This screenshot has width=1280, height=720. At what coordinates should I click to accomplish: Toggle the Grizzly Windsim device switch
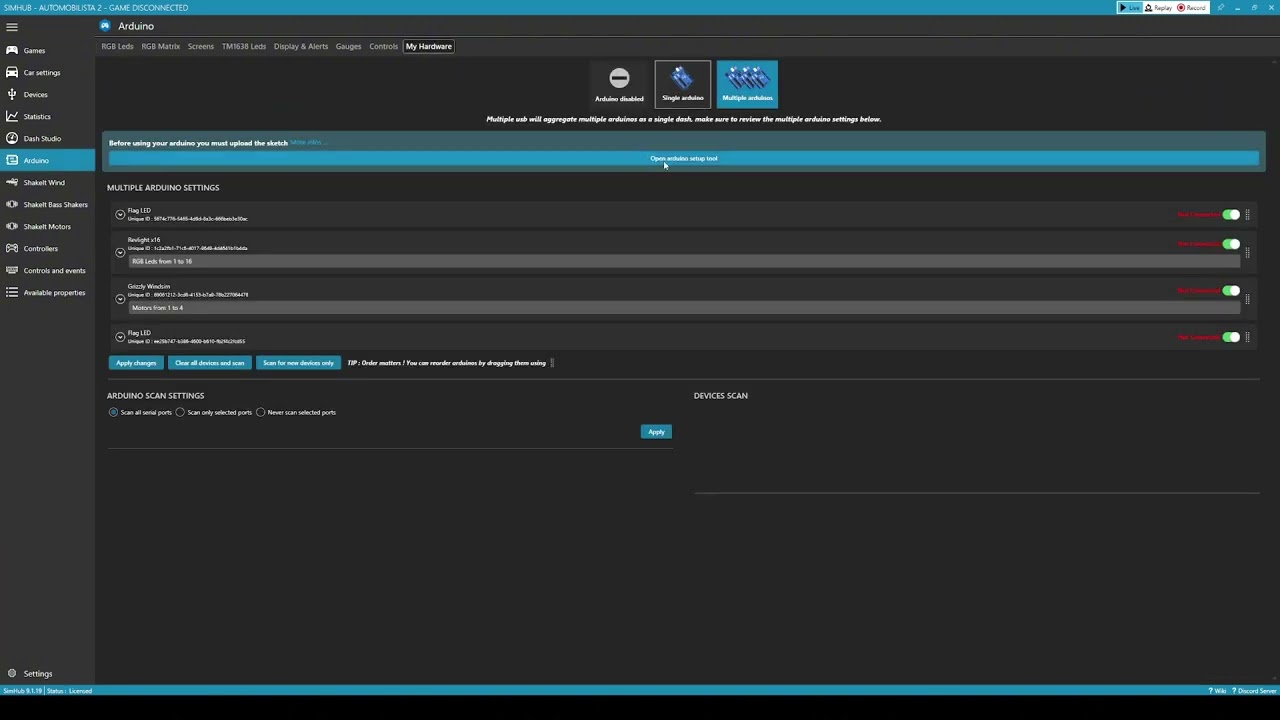1231,291
